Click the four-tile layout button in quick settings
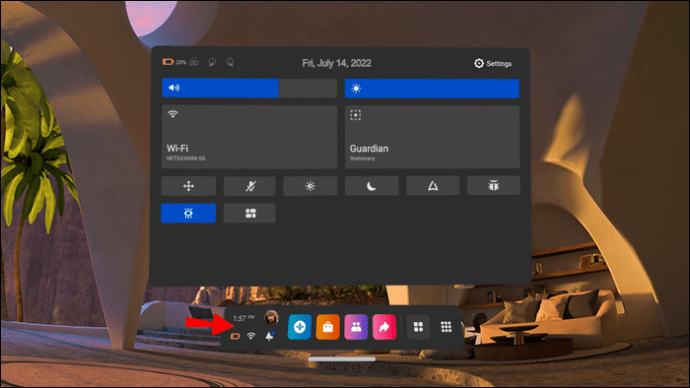 (250, 213)
